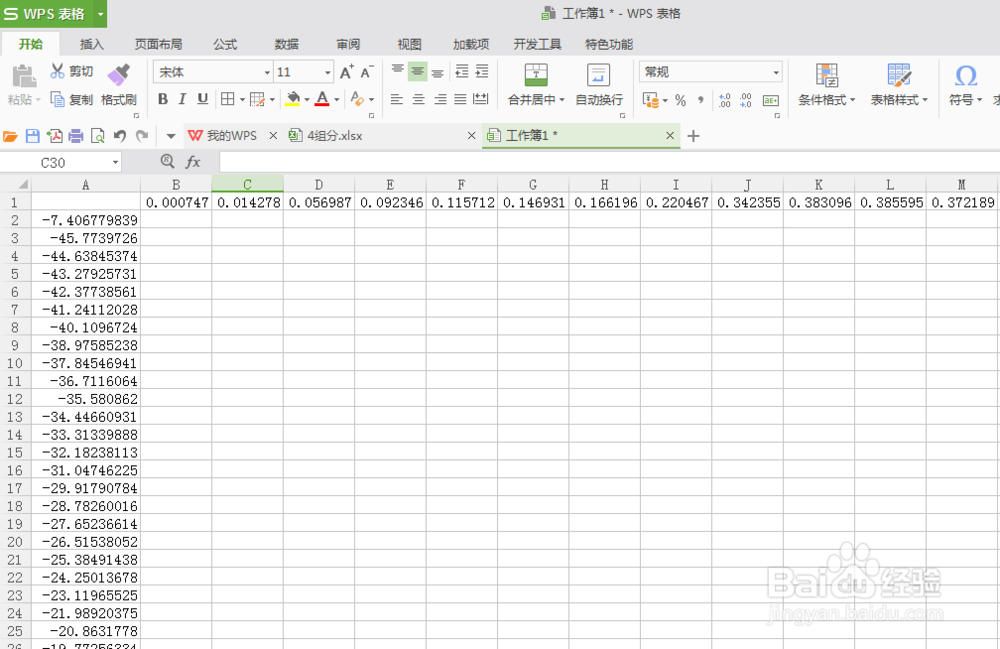Screen dimensions: 1000x649
Task: Undo last action
Action: pyautogui.click(x=119, y=136)
